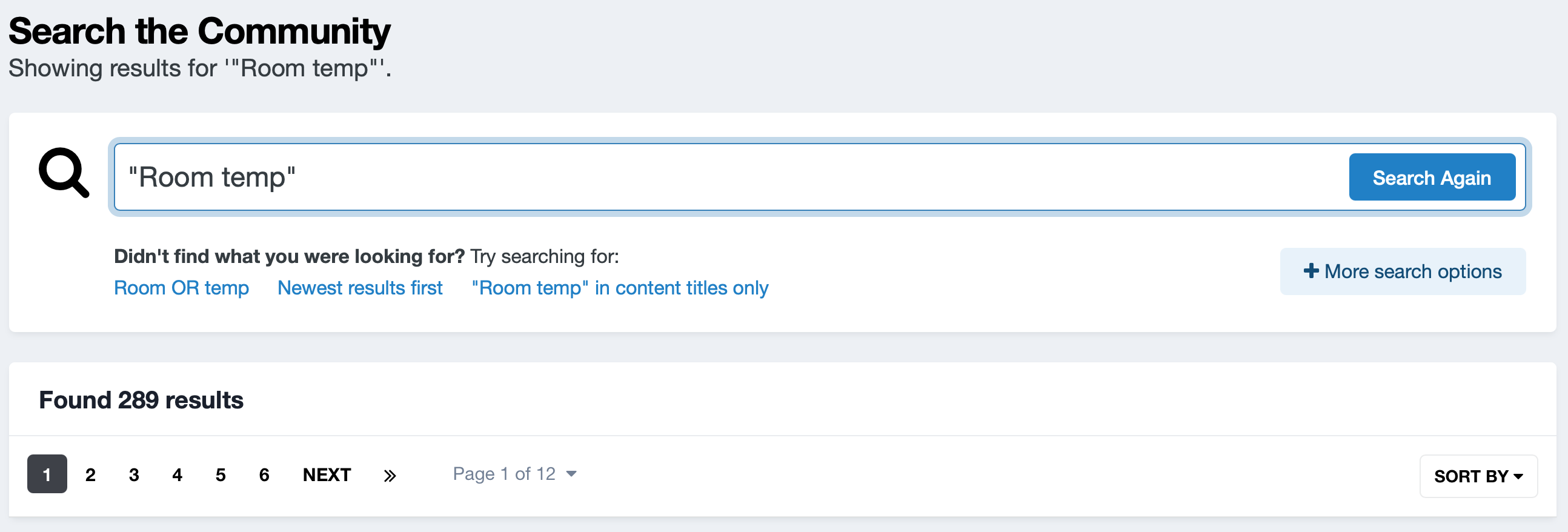Viewport: 1568px width, 532px height.
Task: Open More search options
Action: pyautogui.click(x=1403, y=271)
